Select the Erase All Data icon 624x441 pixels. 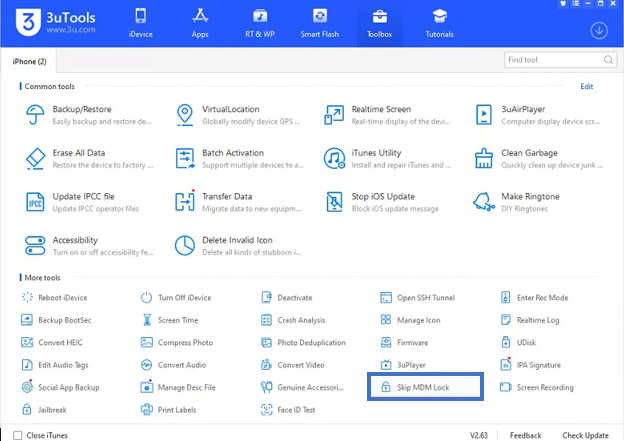coord(35,159)
